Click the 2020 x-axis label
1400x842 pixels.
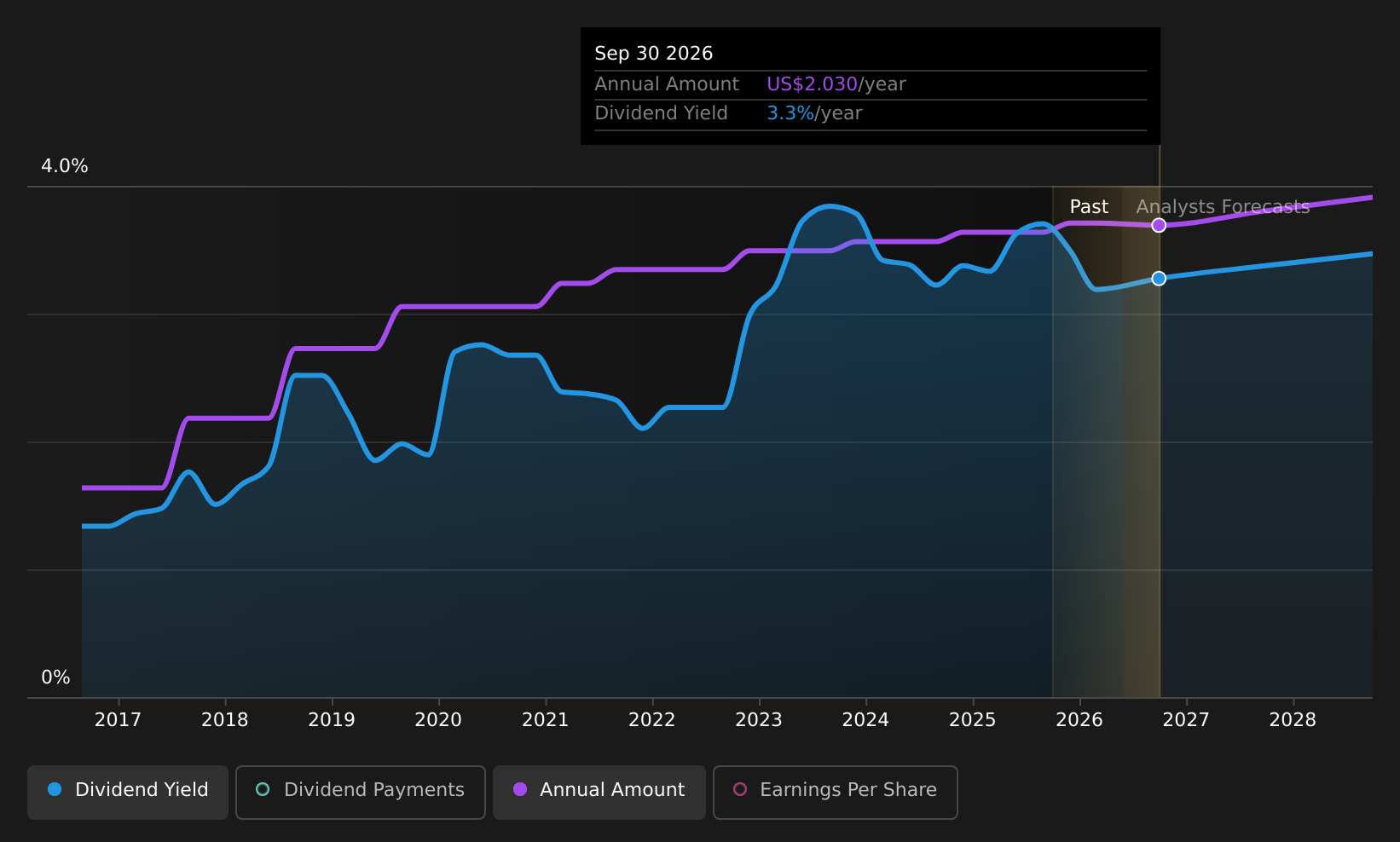[x=438, y=720]
